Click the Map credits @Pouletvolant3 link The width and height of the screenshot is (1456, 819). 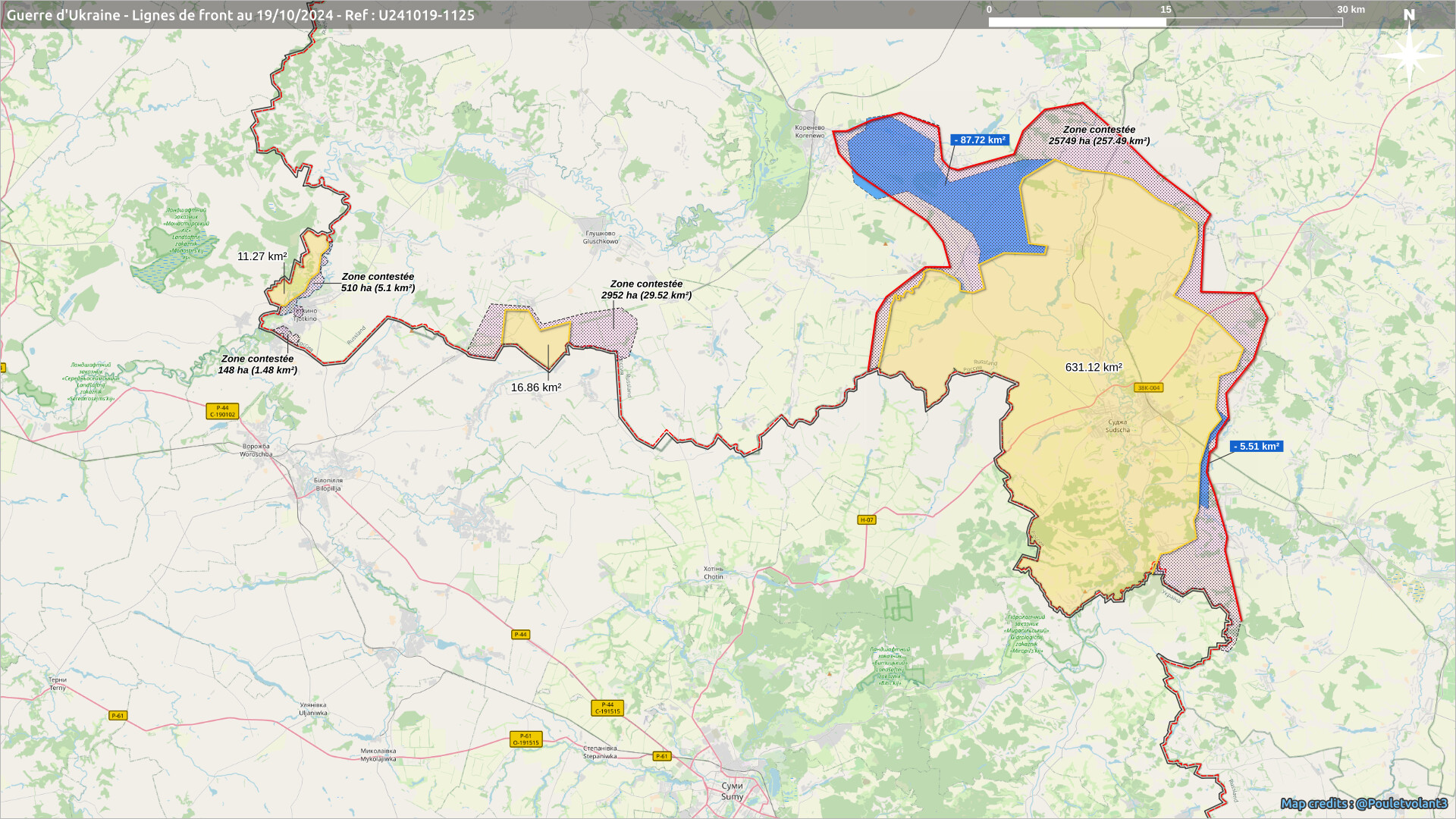[1363, 804]
